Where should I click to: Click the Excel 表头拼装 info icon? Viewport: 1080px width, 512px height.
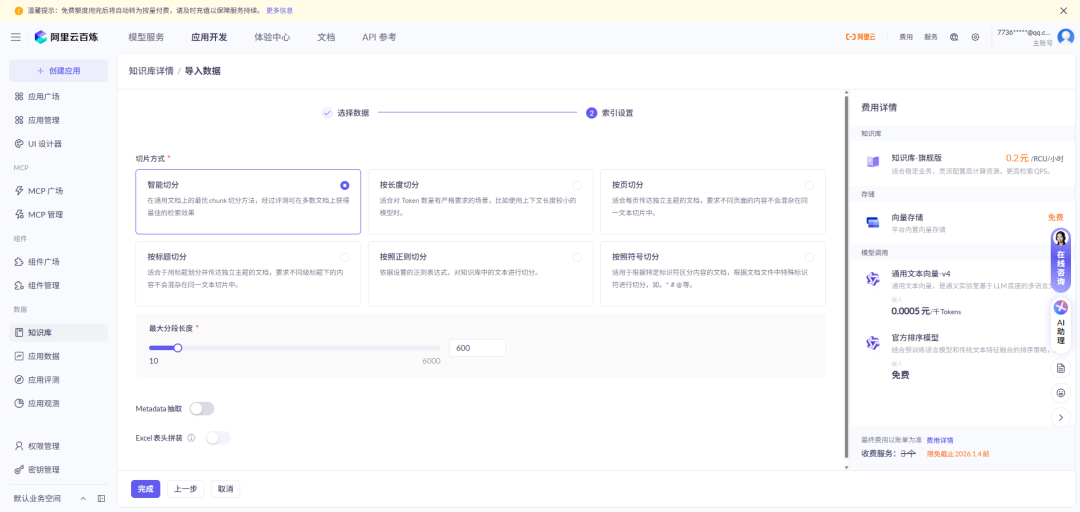191,438
